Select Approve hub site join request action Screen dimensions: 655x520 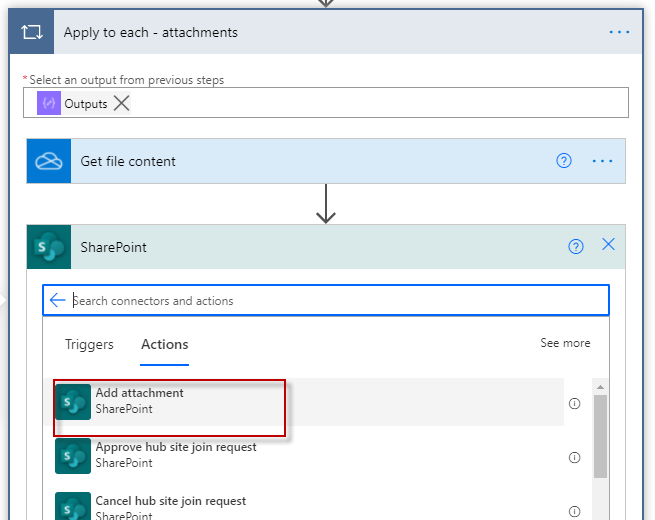(x=176, y=455)
